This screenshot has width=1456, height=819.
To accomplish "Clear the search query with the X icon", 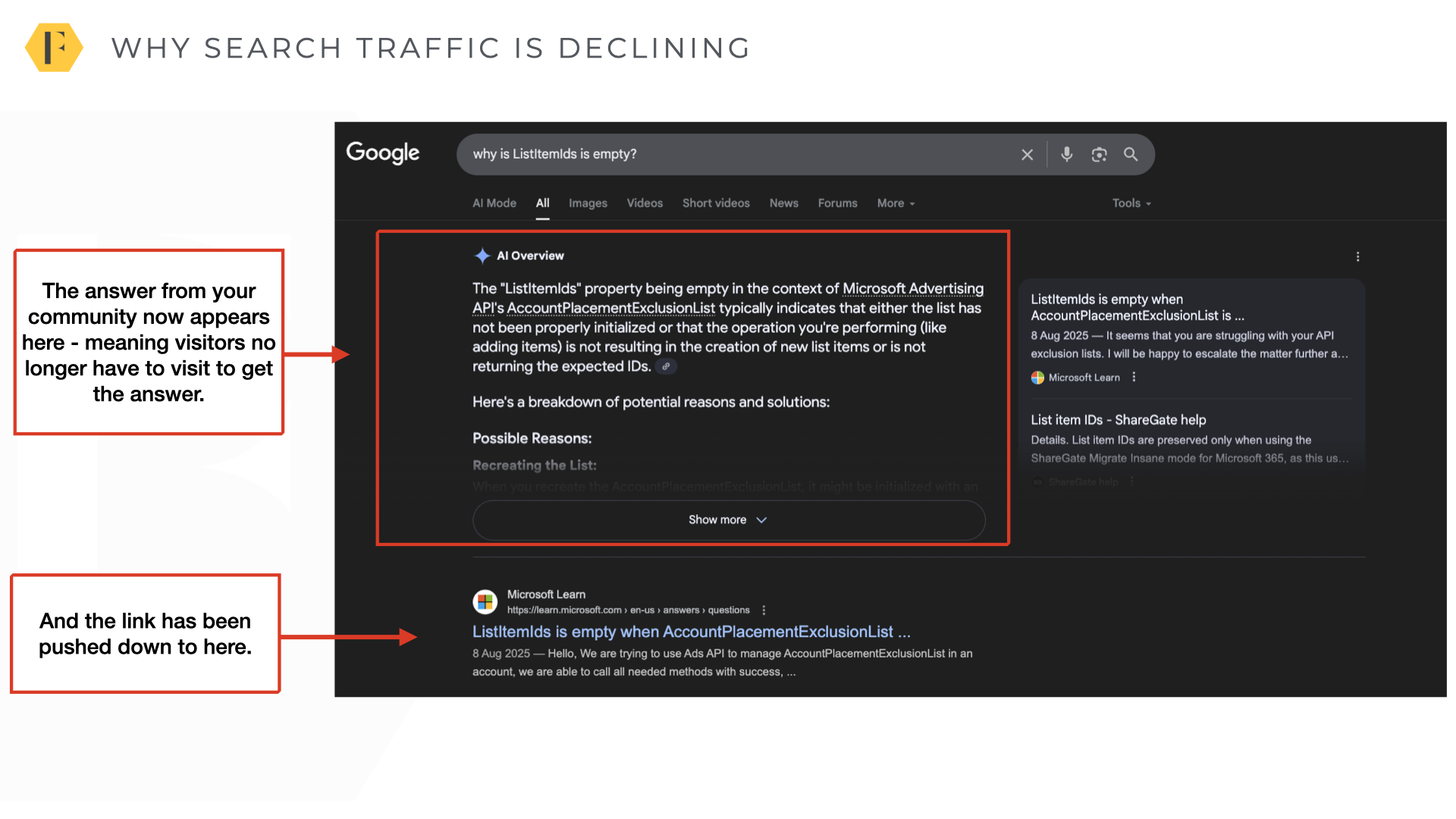I will tap(1028, 155).
